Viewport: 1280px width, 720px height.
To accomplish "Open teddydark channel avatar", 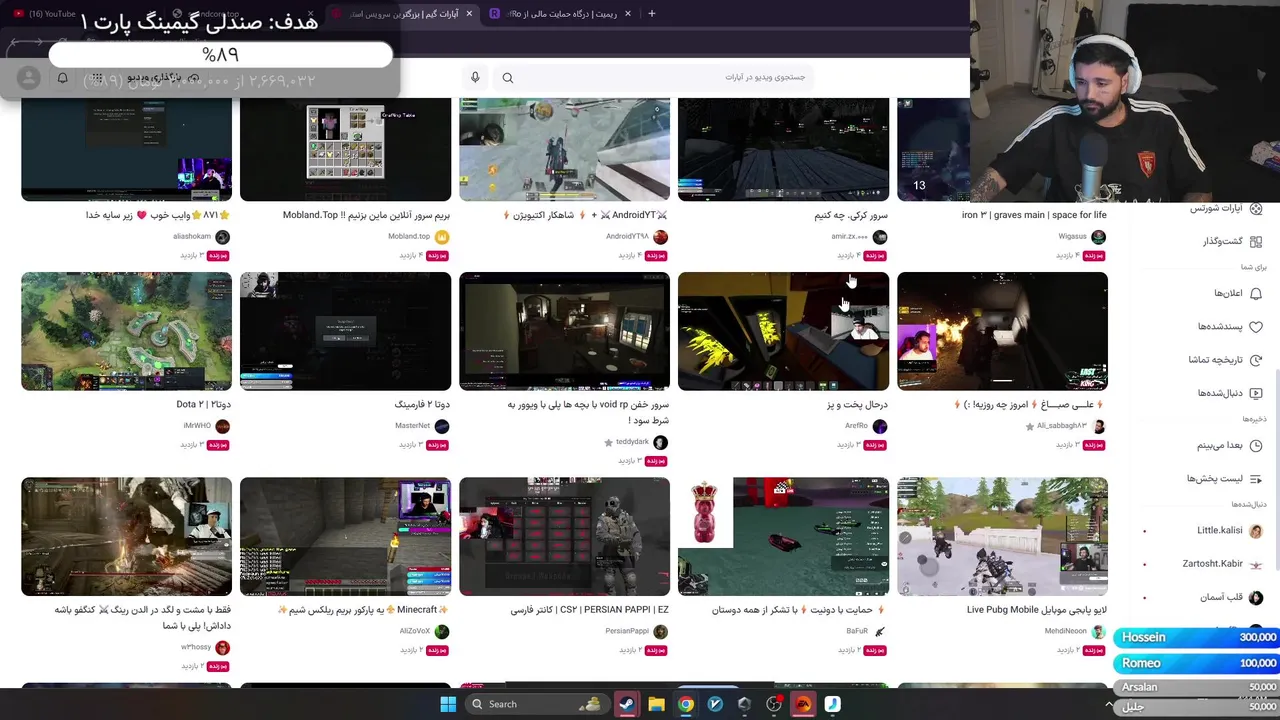I will pyautogui.click(x=660, y=442).
